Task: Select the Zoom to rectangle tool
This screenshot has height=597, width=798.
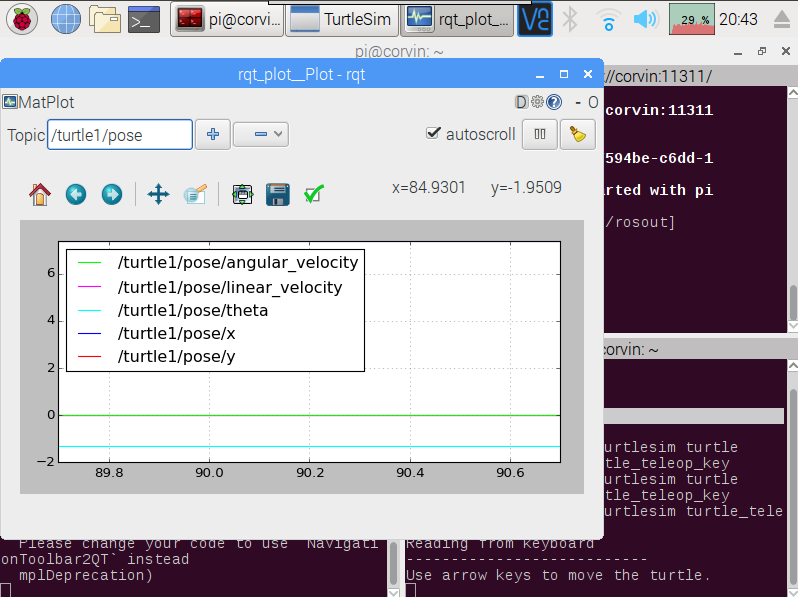Action: coord(195,194)
